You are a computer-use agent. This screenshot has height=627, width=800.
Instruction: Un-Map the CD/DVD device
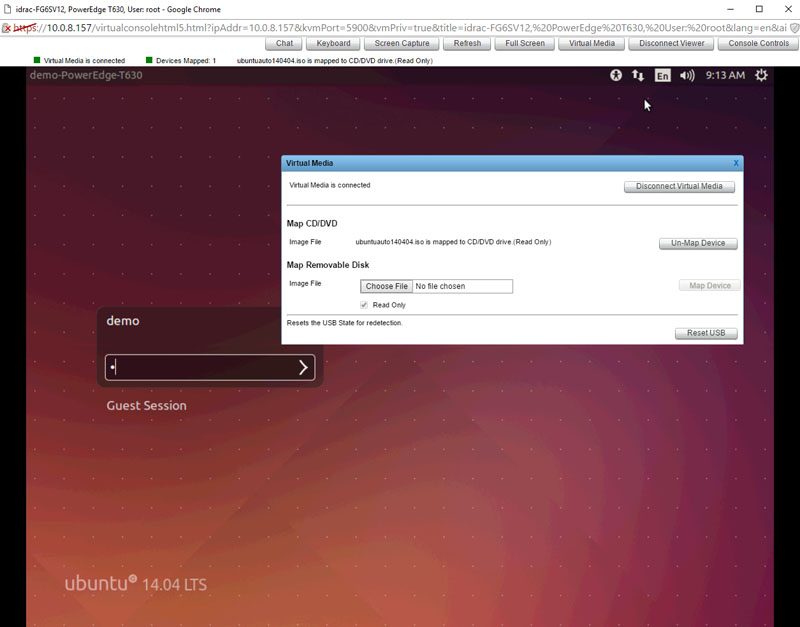[x=698, y=243]
